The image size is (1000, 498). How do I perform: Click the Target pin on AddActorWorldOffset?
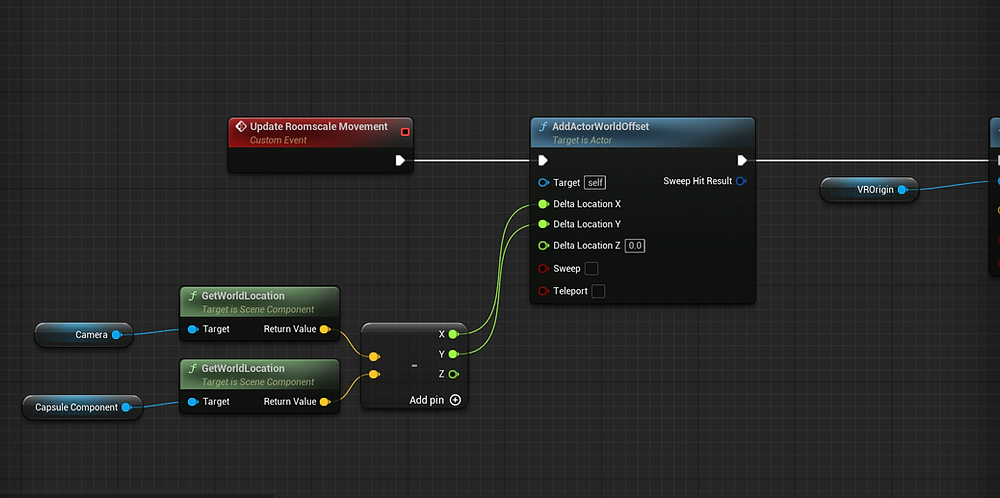pyautogui.click(x=543, y=182)
